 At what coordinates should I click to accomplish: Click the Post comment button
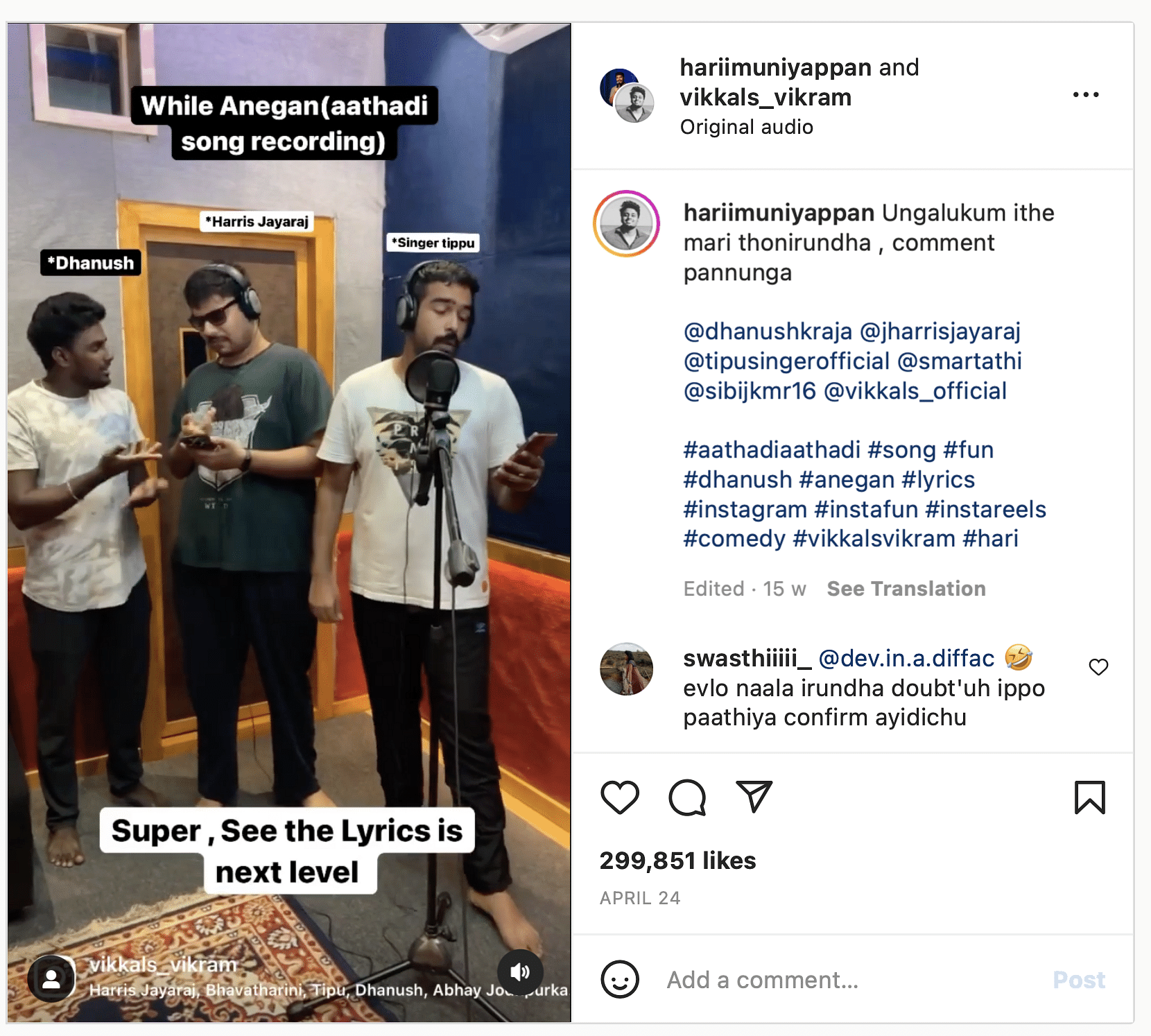pyautogui.click(x=1079, y=980)
